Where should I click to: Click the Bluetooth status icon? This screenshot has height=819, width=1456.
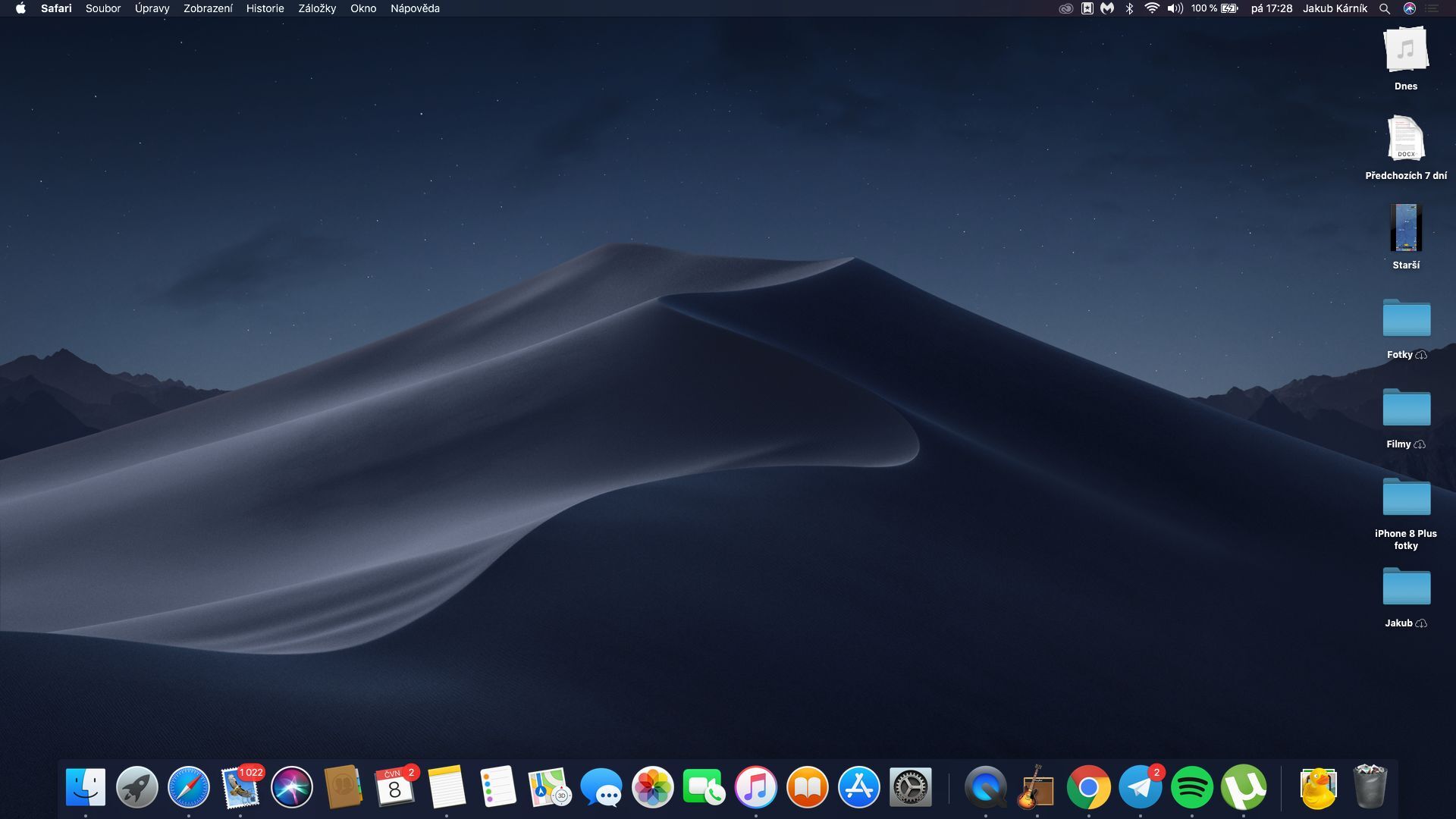[1129, 8]
